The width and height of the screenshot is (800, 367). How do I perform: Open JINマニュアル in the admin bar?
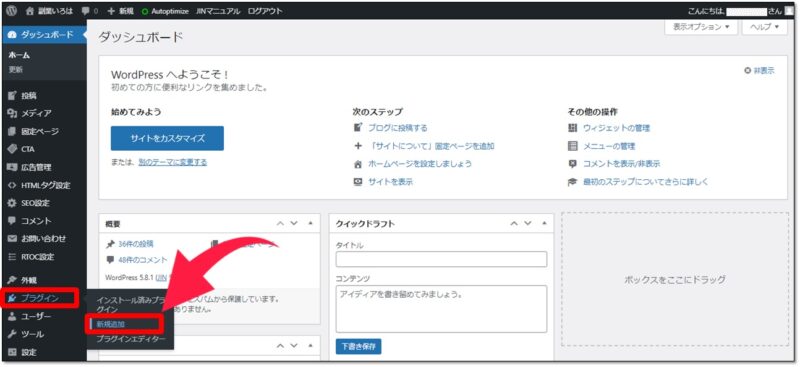tap(218, 11)
